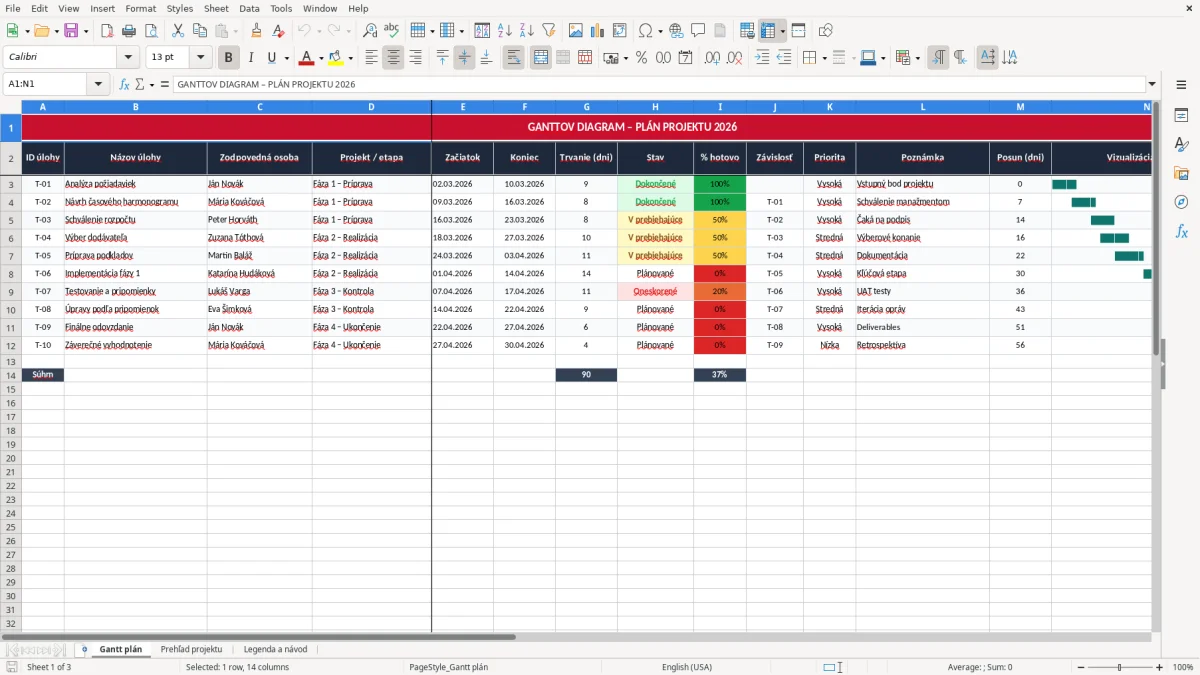Click the Export as PDF icon
Image resolution: width=1200 pixels, height=675 pixels.
[107, 31]
